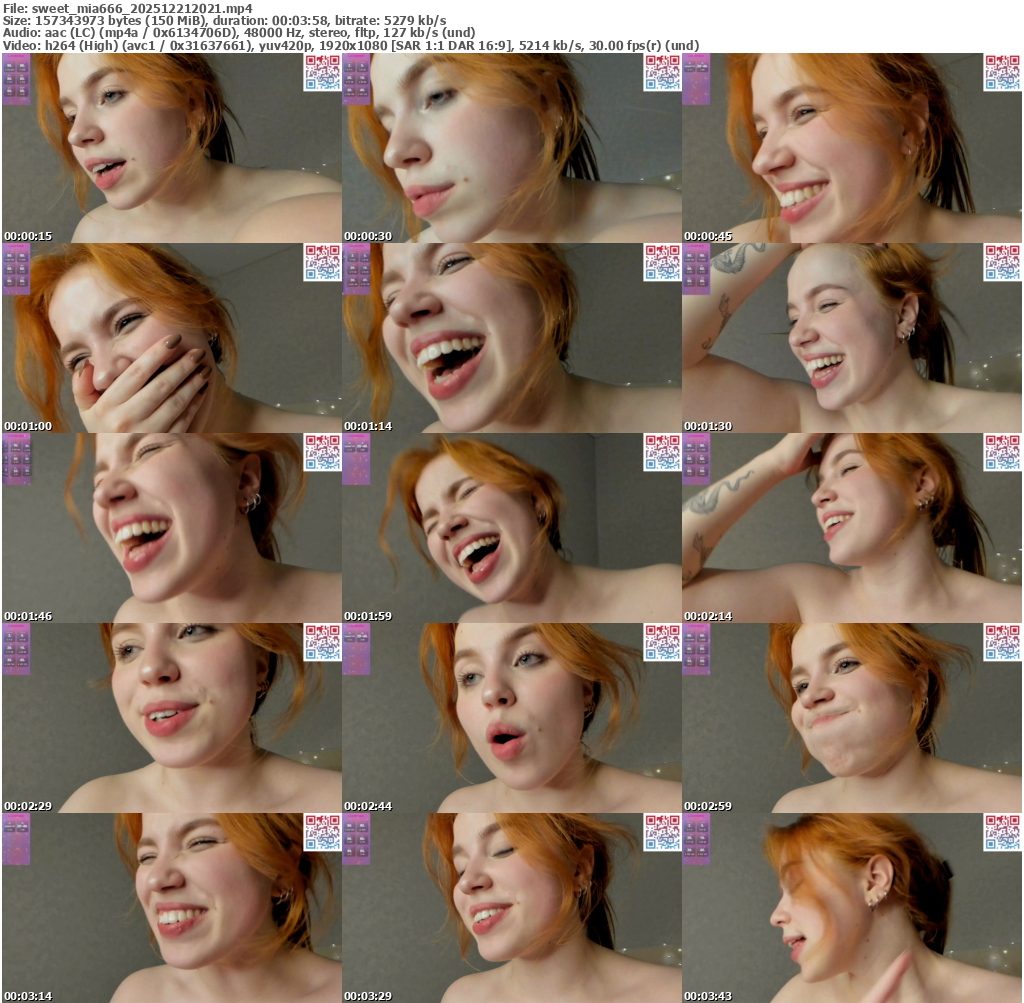This screenshot has height=1003, width=1024.
Task: Select the frame stamped 00:00:45
Action: (852, 148)
